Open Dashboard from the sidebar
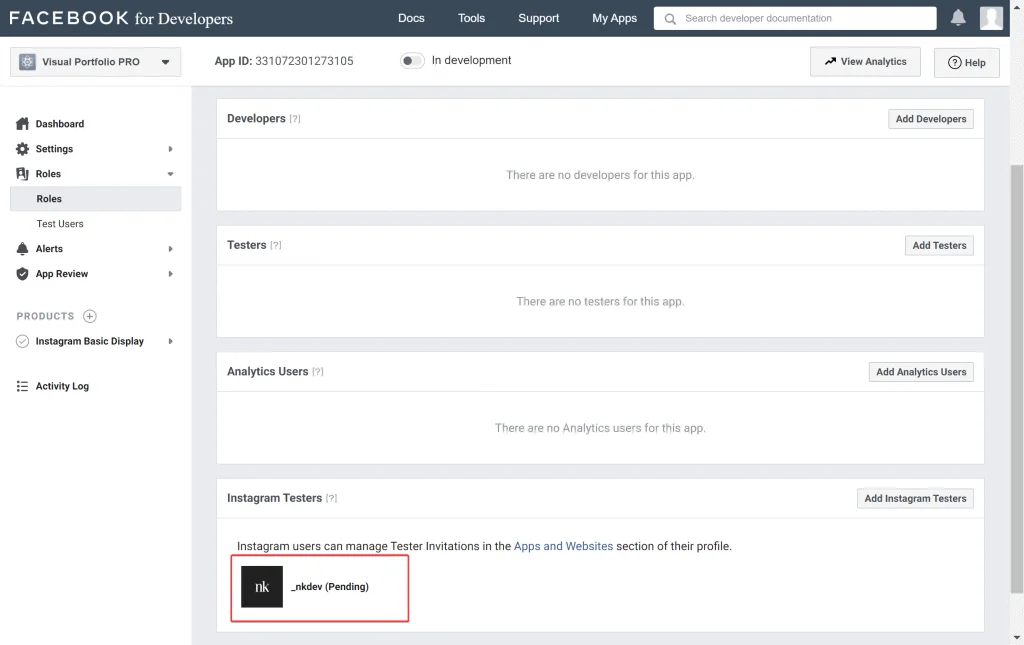The height and width of the screenshot is (645, 1024). [59, 123]
